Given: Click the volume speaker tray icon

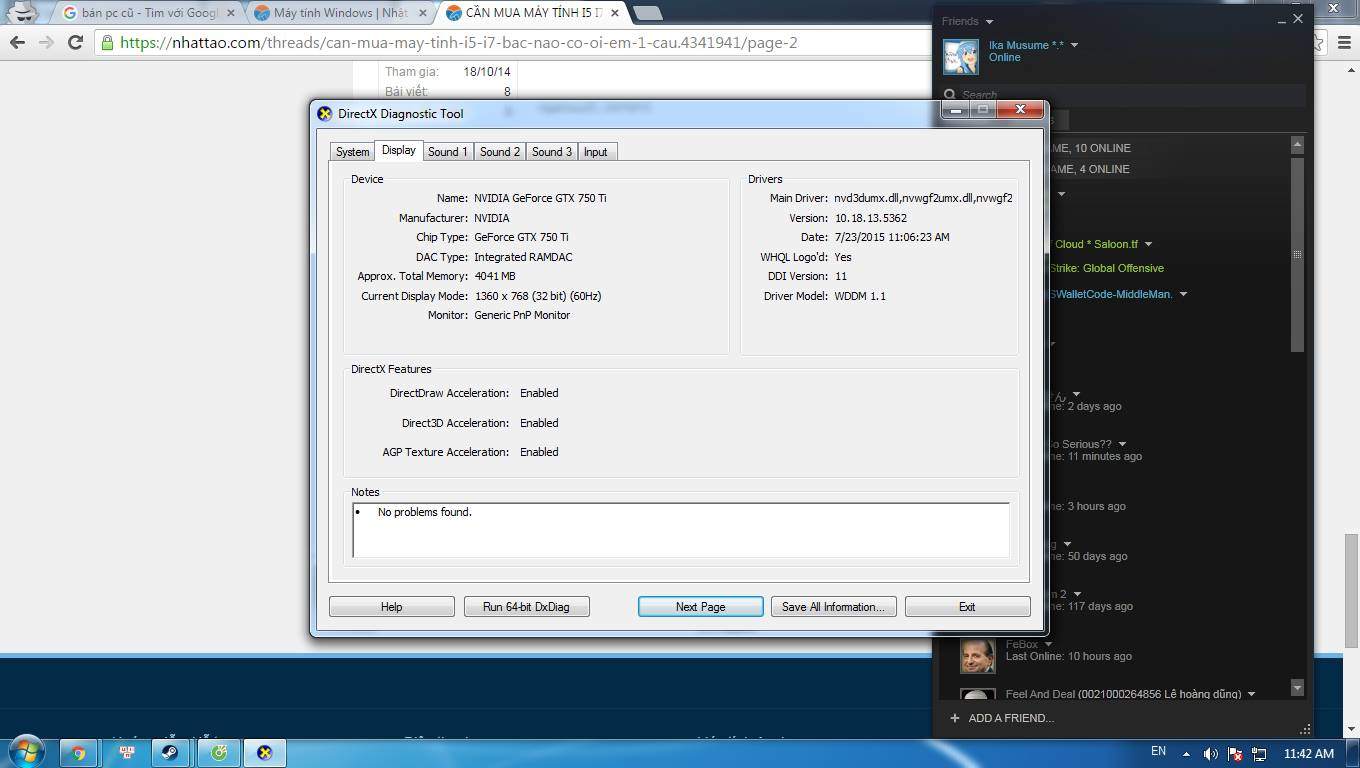Looking at the screenshot, I should tap(1210, 753).
